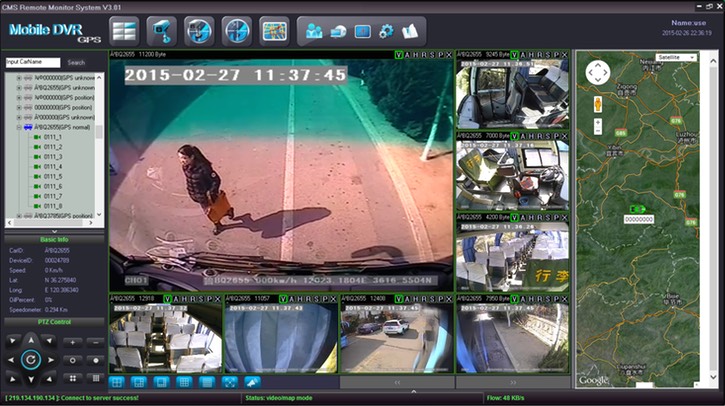Click the GPS compass toolbar icon
The image size is (725, 406).
[236, 30]
